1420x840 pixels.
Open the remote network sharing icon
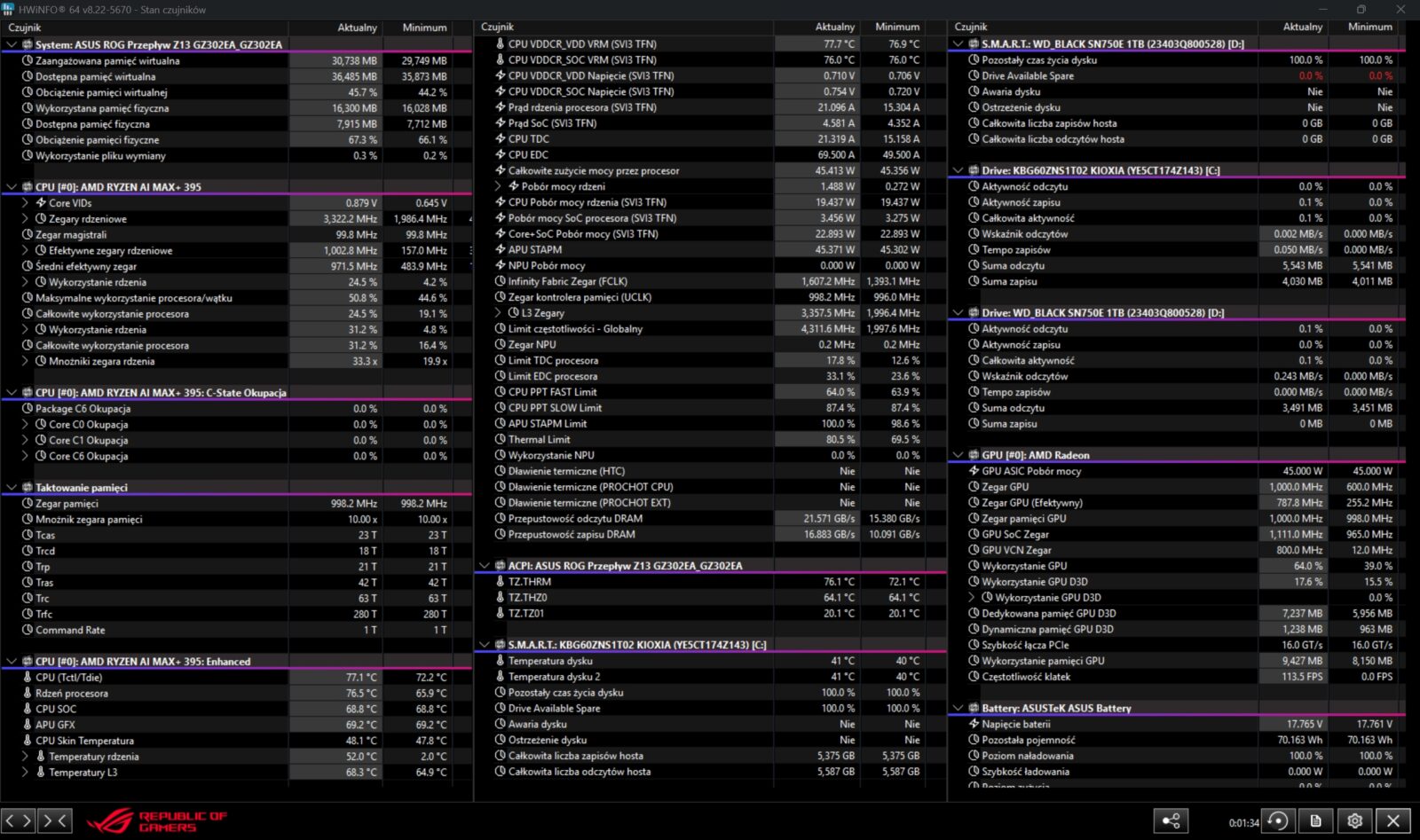pos(1171,821)
